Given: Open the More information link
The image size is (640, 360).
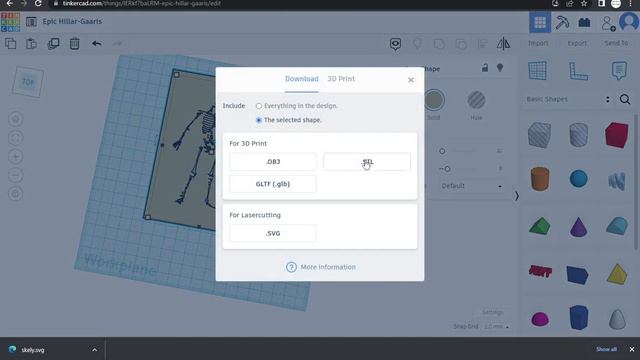Looking at the screenshot, I should pyautogui.click(x=321, y=267).
